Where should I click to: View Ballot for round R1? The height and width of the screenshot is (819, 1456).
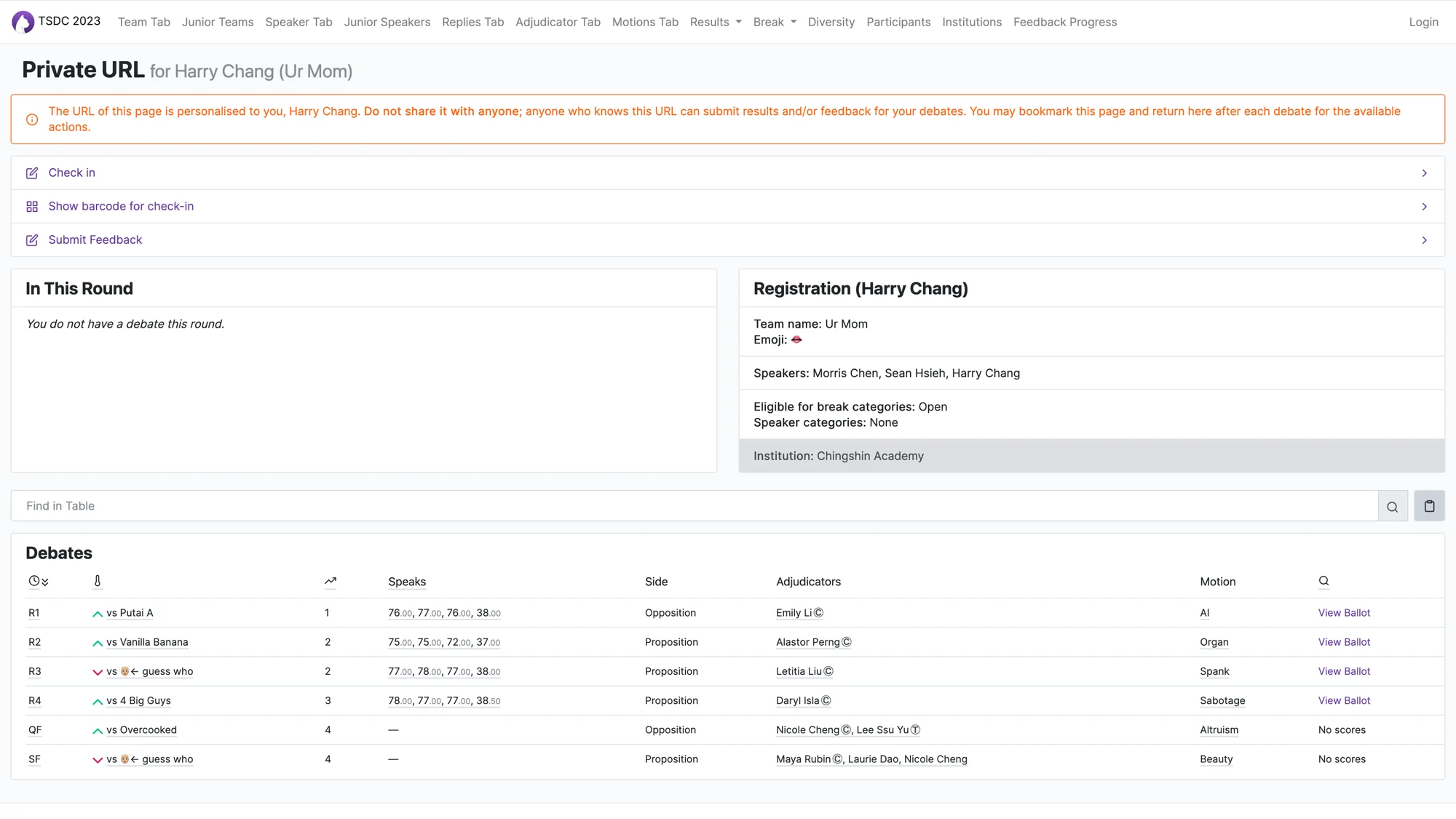pos(1343,613)
